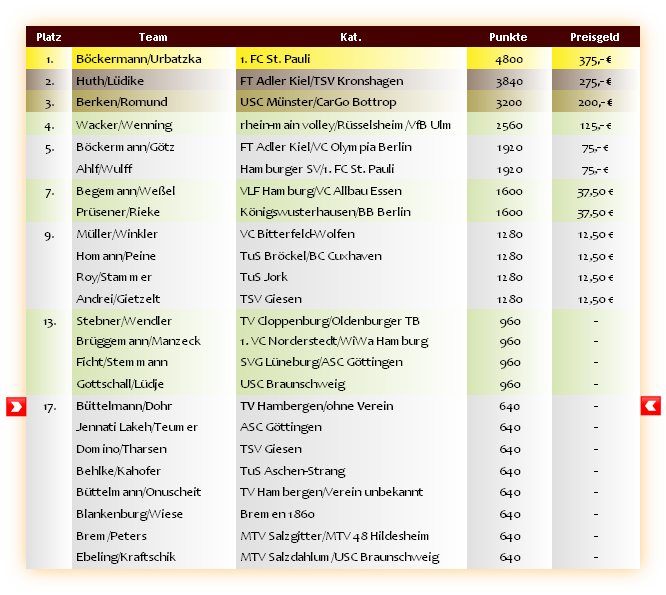Click the 200,- € prize money

[x=595, y=103]
